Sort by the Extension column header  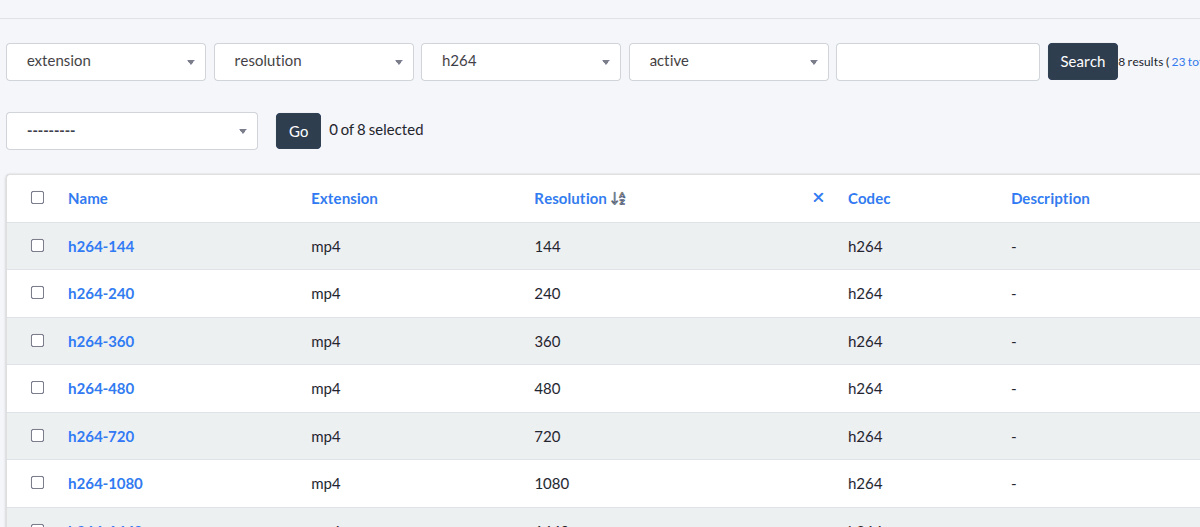(344, 199)
